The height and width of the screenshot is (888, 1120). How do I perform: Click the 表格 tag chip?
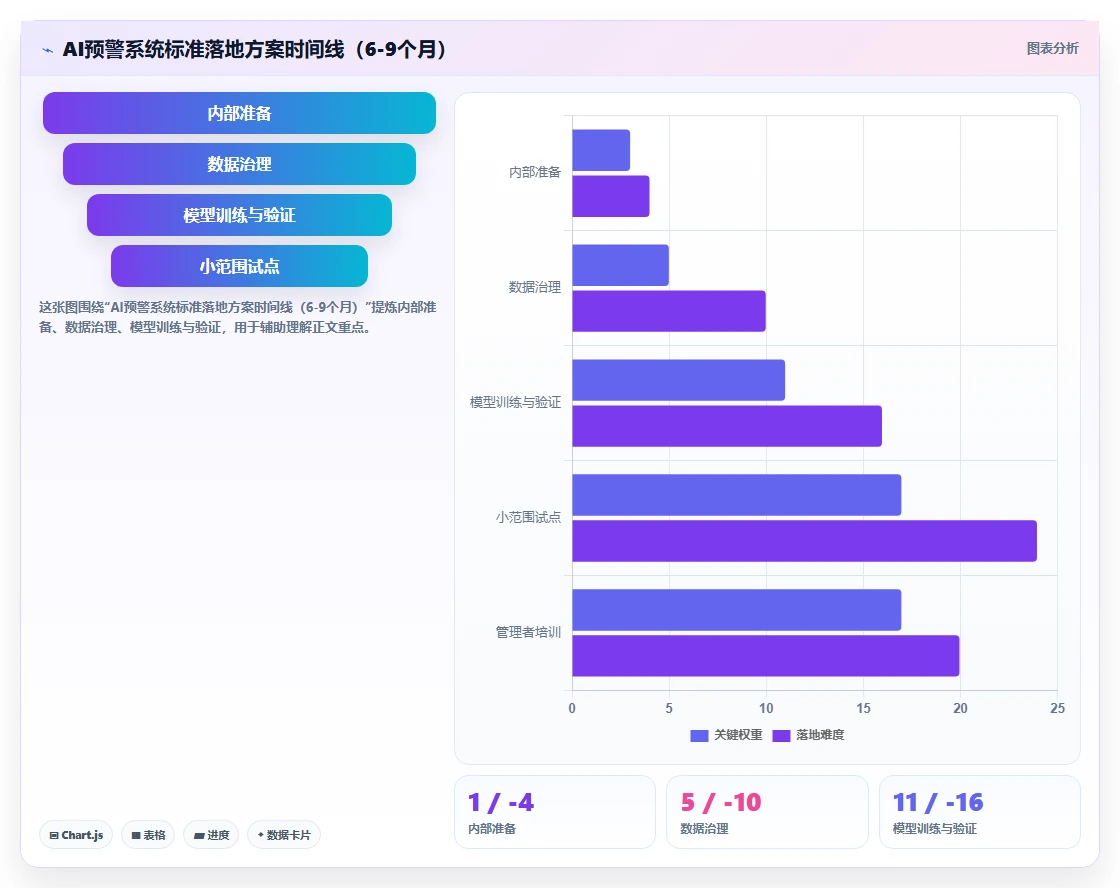coord(148,834)
